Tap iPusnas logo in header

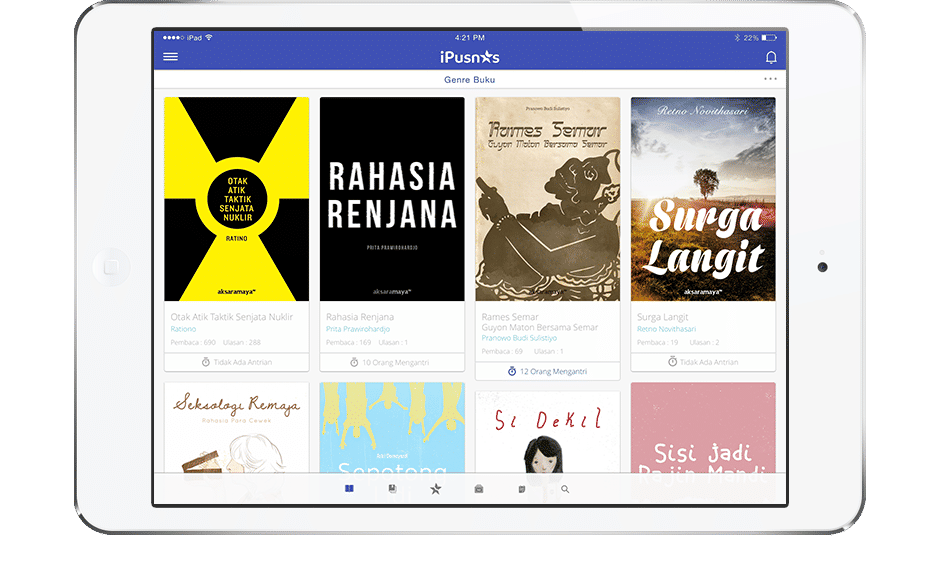coord(470,57)
